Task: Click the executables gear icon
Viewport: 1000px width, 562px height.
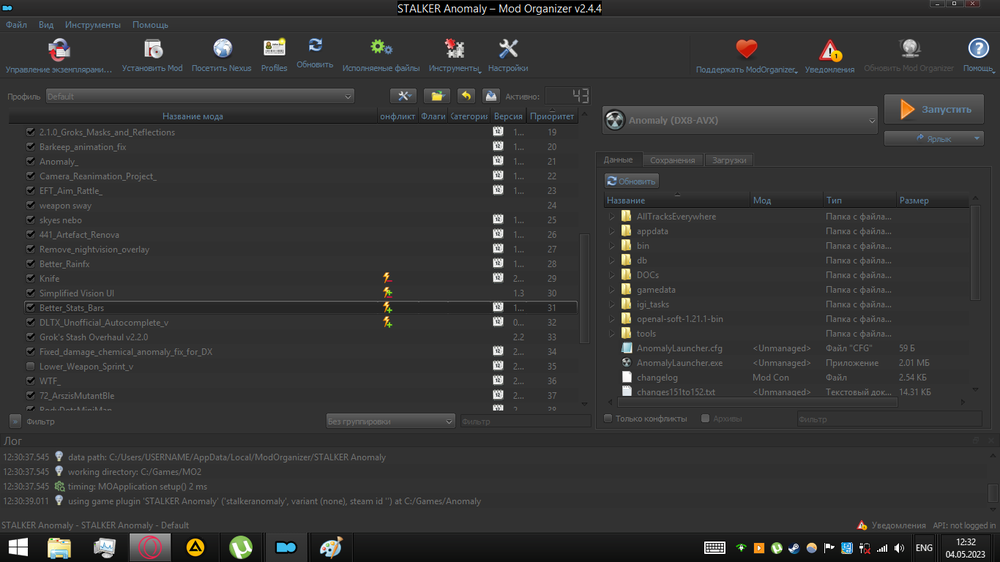Action: [x=380, y=49]
